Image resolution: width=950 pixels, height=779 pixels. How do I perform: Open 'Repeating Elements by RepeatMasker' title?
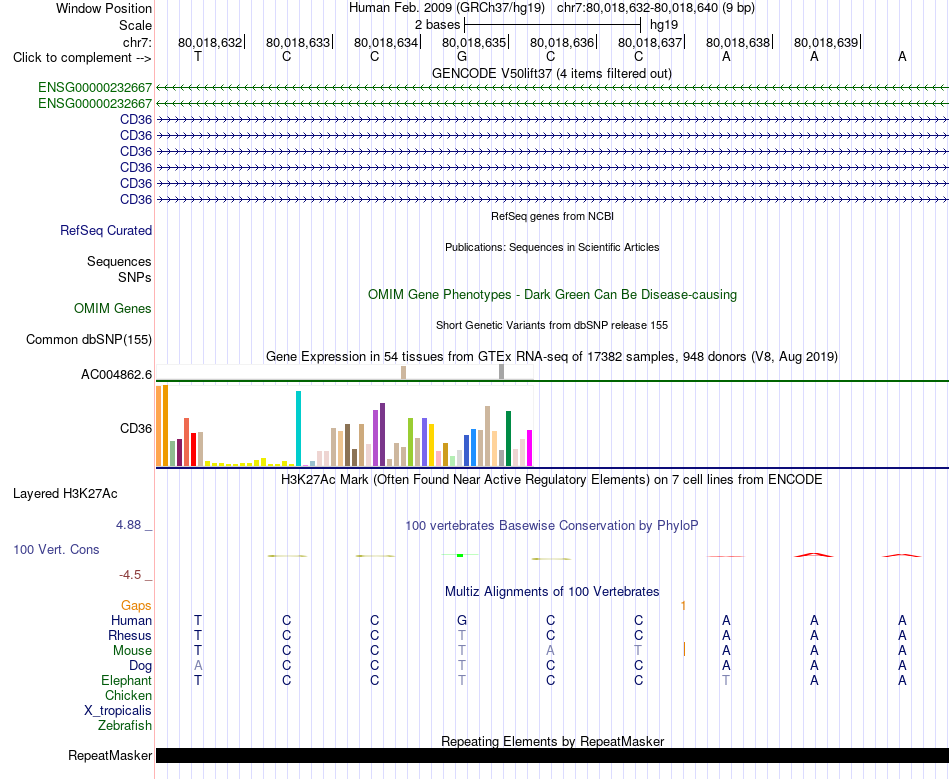point(552,741)
